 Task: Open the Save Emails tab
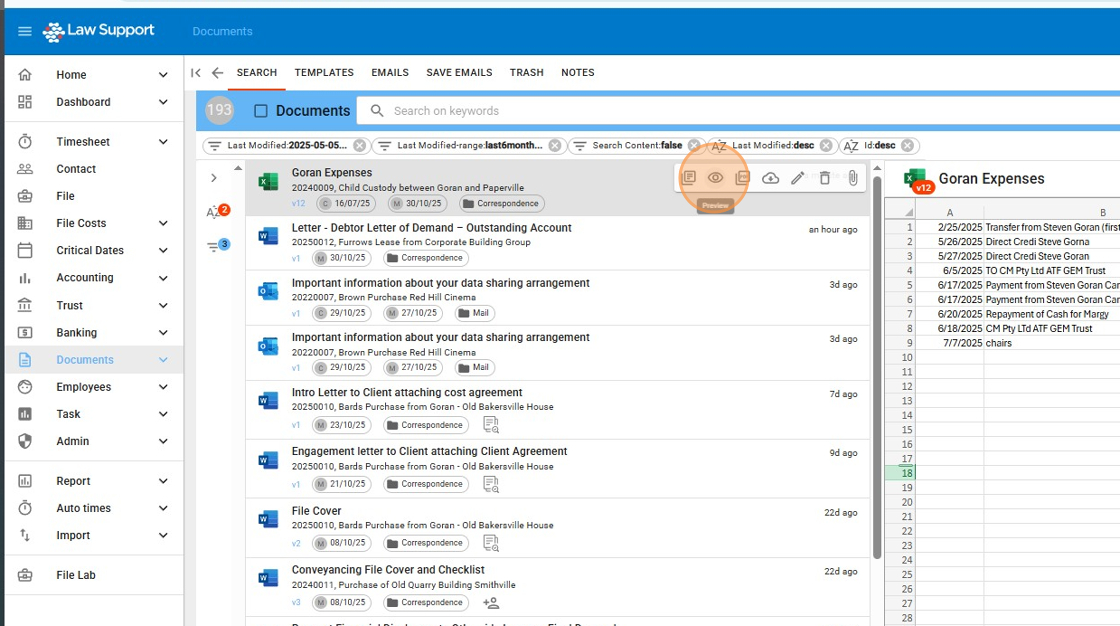tap(459, 73)
